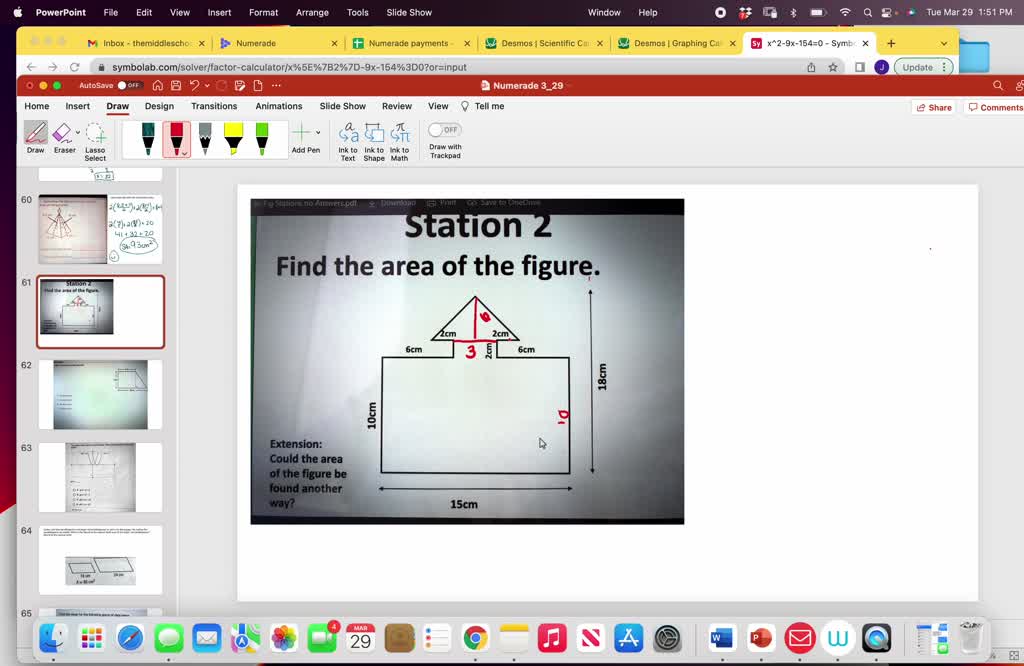Image resolution: width=1024 pixels, height=666 pixels.
Task: Click Ink to Text
Action: coord(348,141)
